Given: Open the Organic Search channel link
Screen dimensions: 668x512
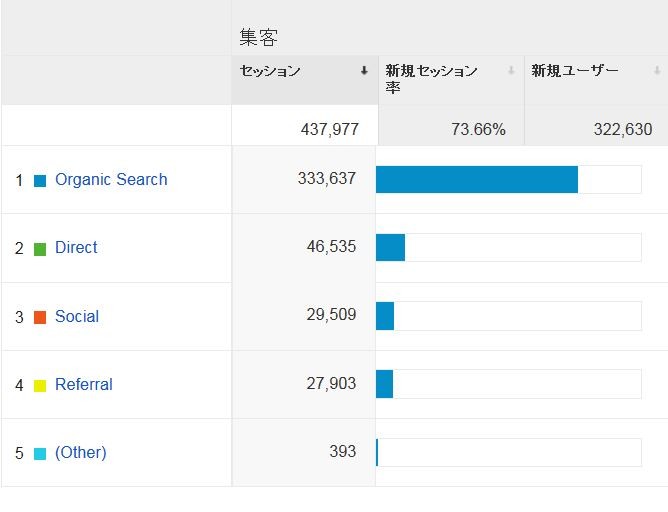Looking at the screenshot, I should [111, 180].
